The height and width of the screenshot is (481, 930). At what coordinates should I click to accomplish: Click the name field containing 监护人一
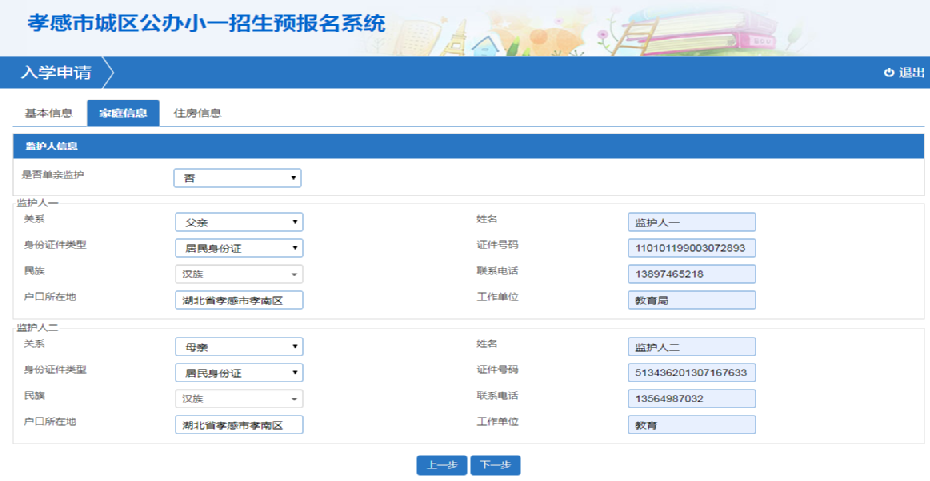pyautogui.click(x=691, y=222)
